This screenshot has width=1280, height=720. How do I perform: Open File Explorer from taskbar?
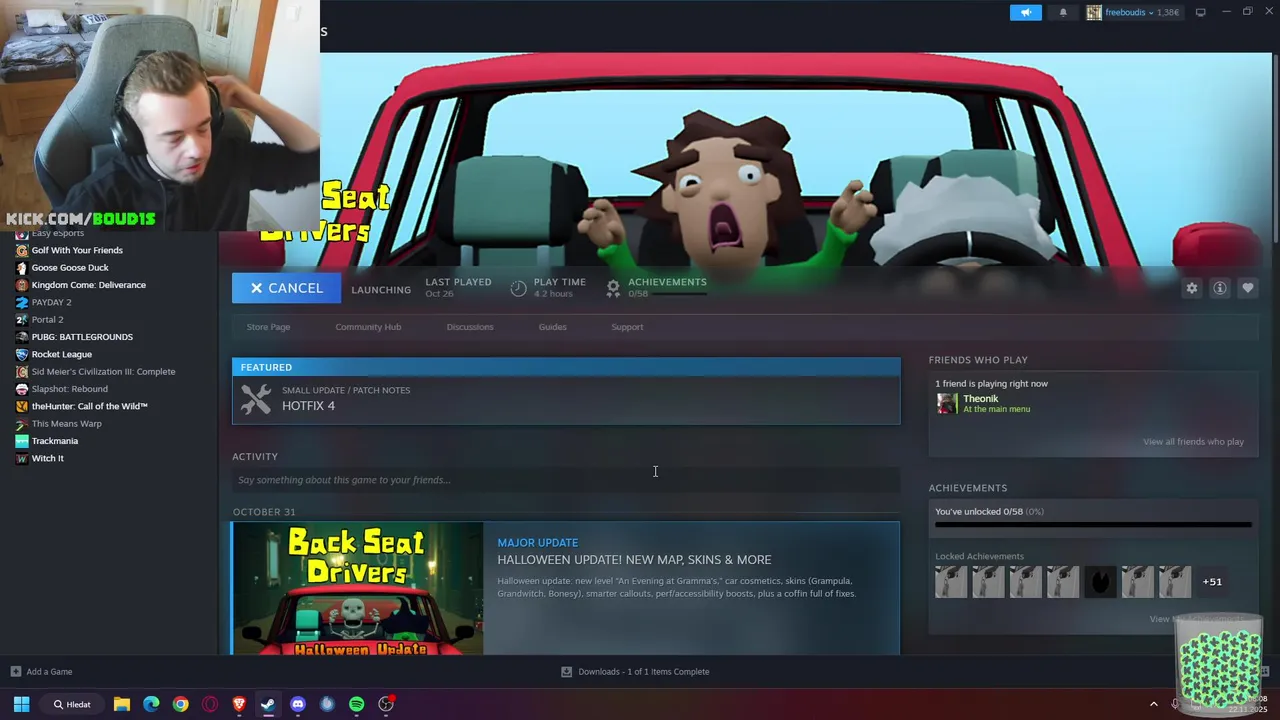click(121, 704)
